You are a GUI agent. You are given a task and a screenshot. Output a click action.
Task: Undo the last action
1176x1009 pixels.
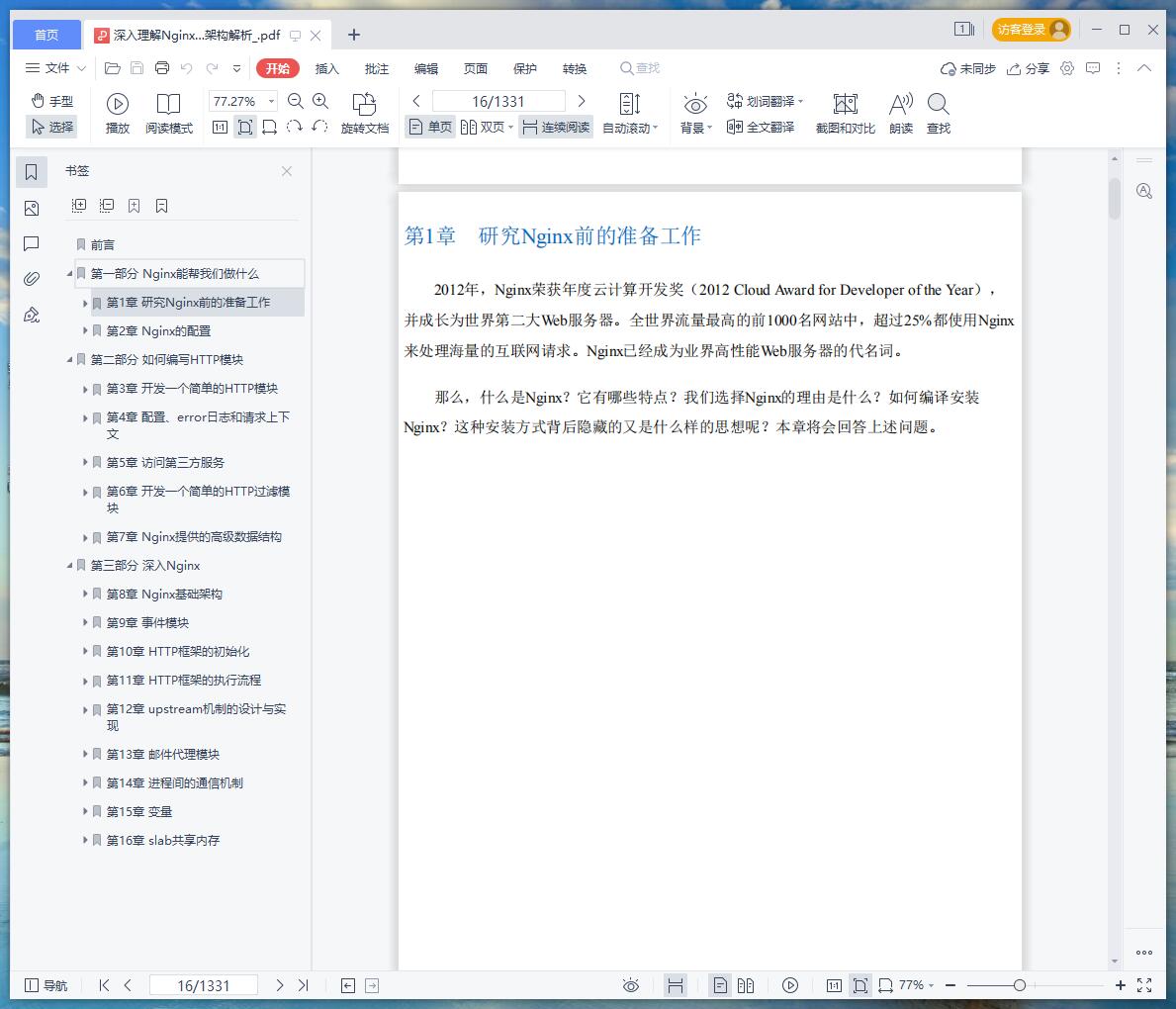click(187, 68)
